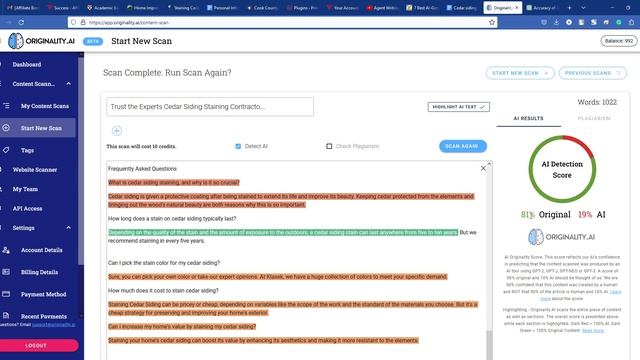Click the Recent Payments document icon
640x360 pixels.
[6, 316]
